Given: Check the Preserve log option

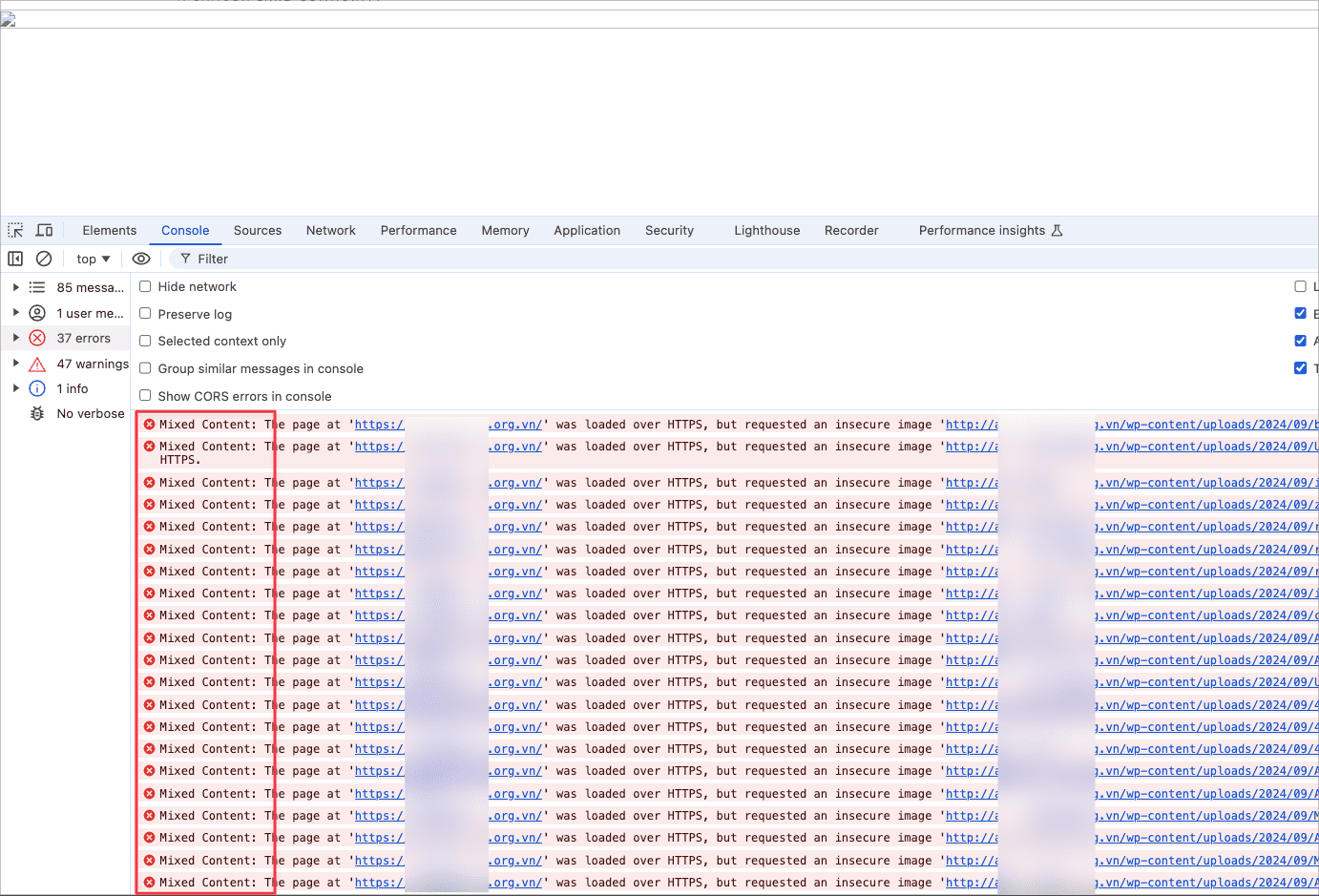Looking at the screenshot, I should (145, 313).
